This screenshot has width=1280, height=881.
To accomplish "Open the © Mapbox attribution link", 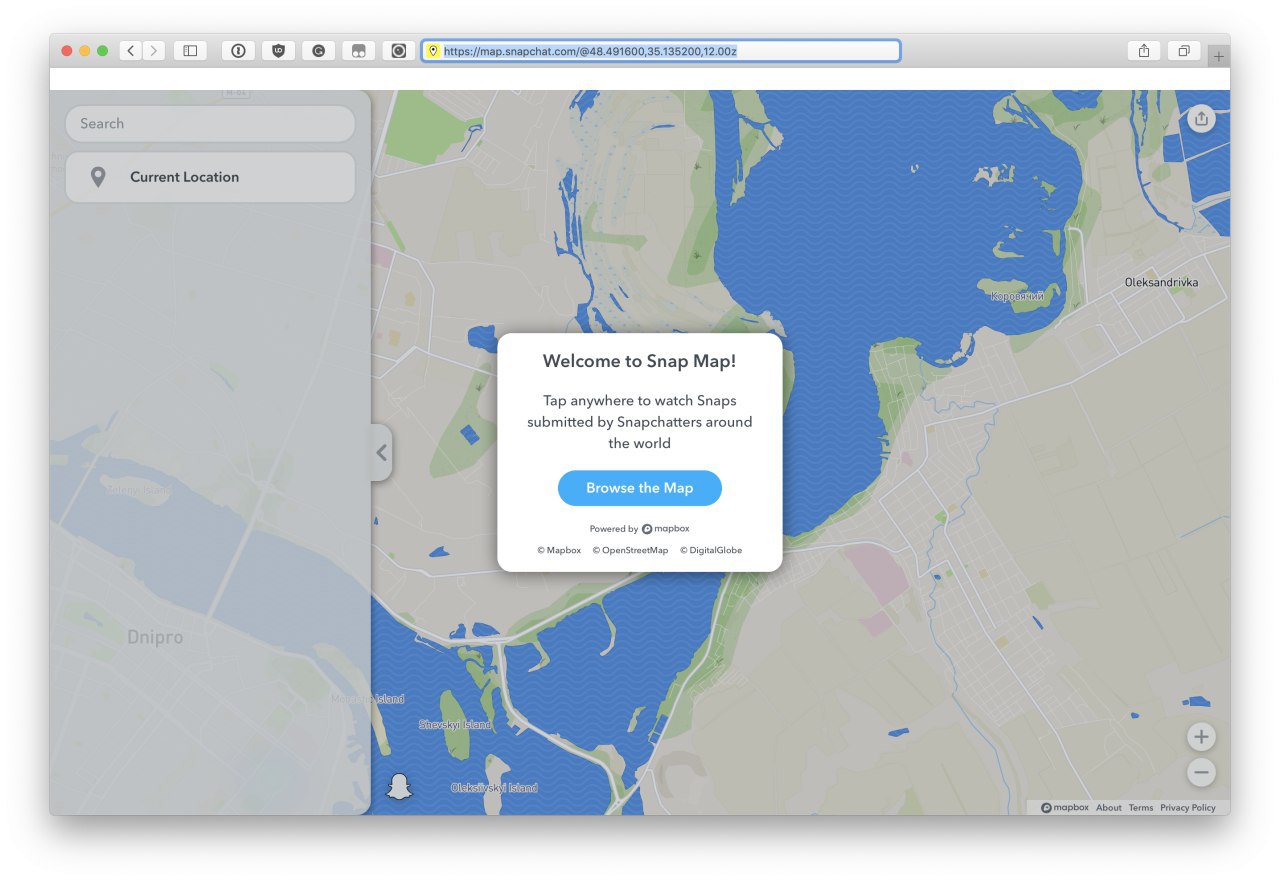I will click(559, 550).
